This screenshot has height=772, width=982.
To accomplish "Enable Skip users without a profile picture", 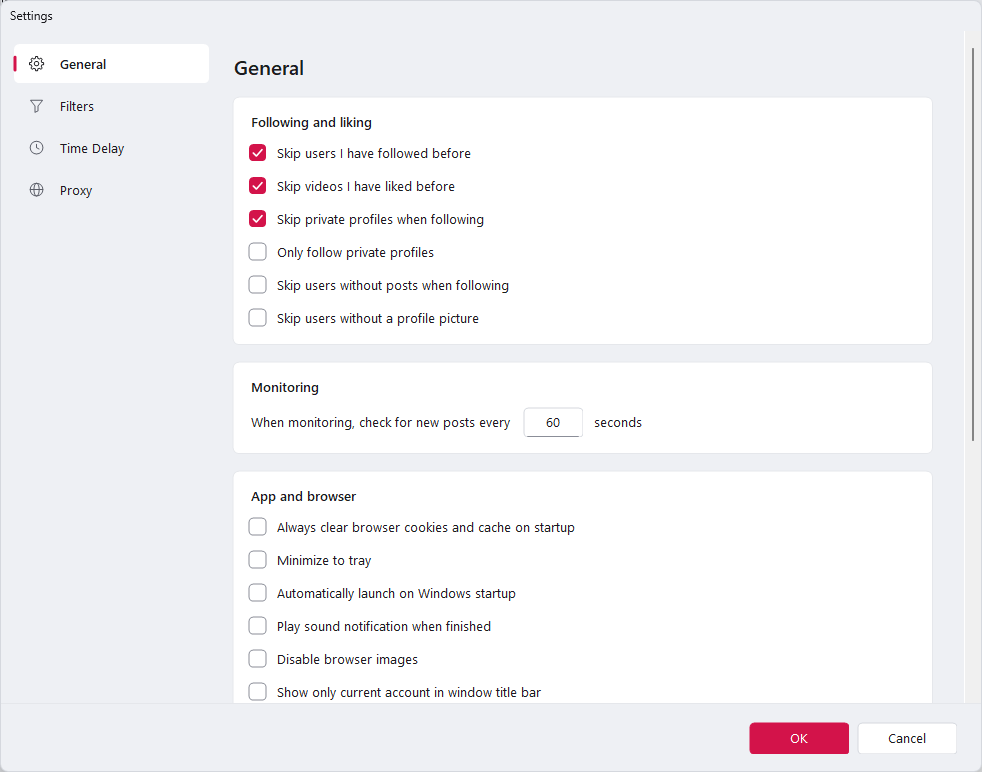I will [257, 318].
